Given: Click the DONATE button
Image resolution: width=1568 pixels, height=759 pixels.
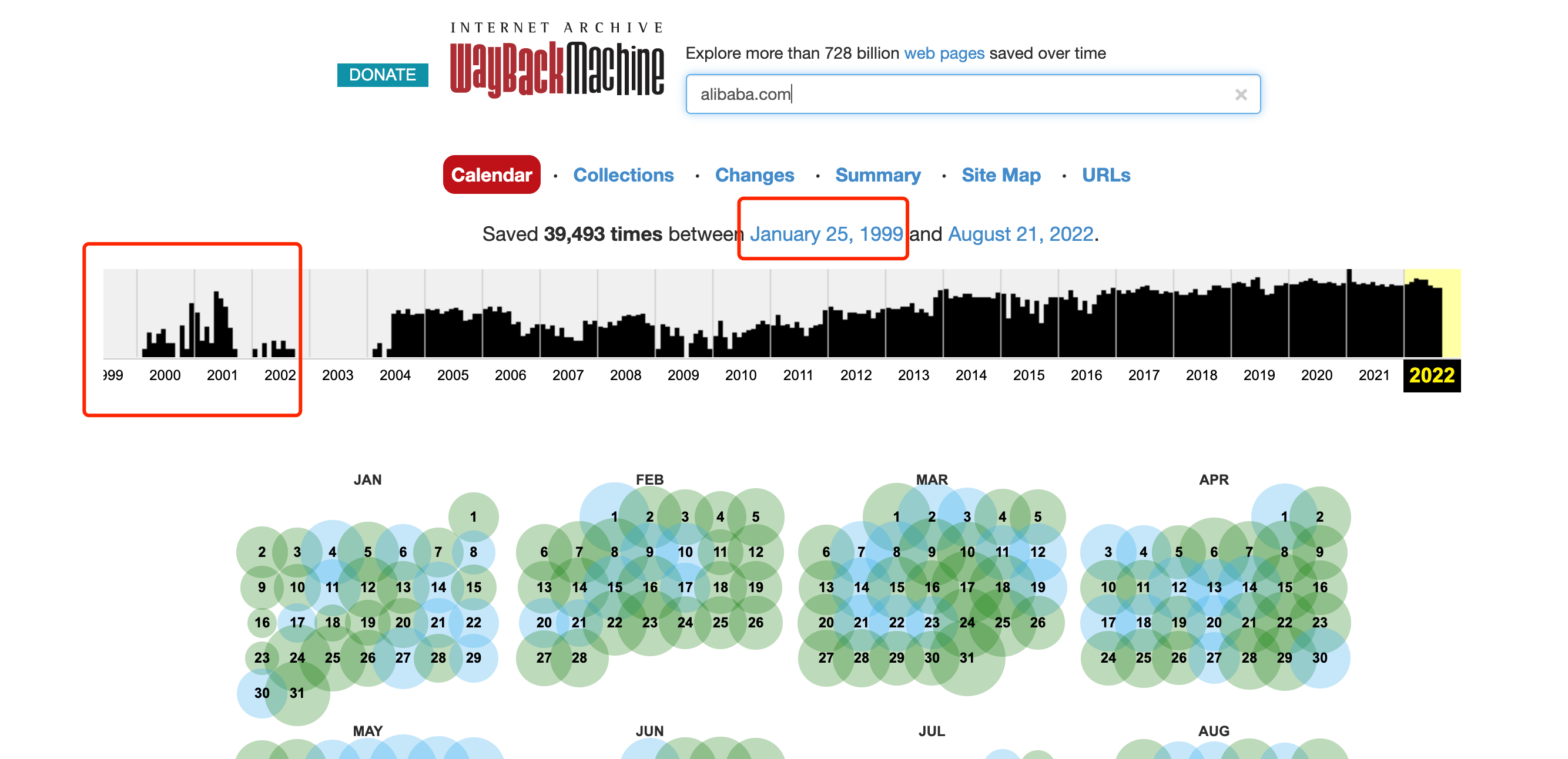Looking at the screenshot, I should [x=382, y=74].
